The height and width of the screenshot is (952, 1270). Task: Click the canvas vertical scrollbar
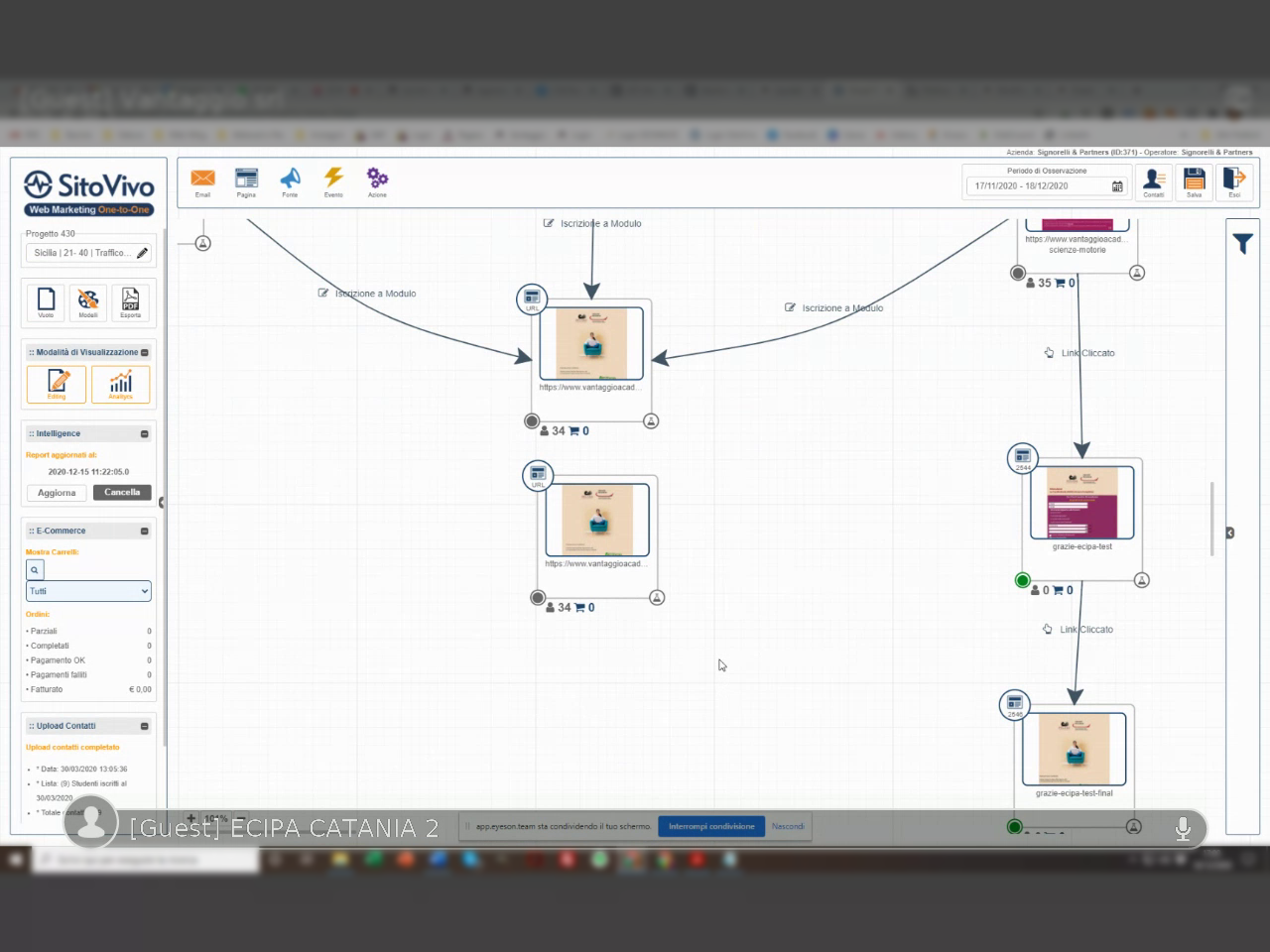(1212, 520)
